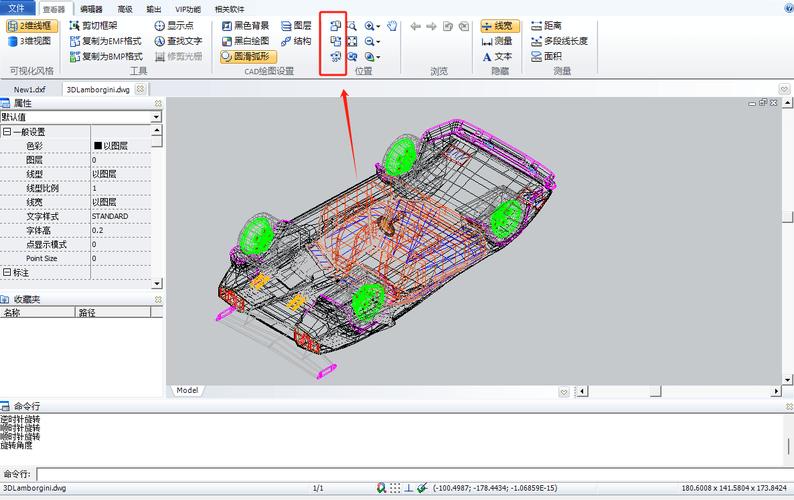This screenshot has height=500, width=794.
Task: Open the tab list dropdown at right
Action: click(x=784, y=89)
